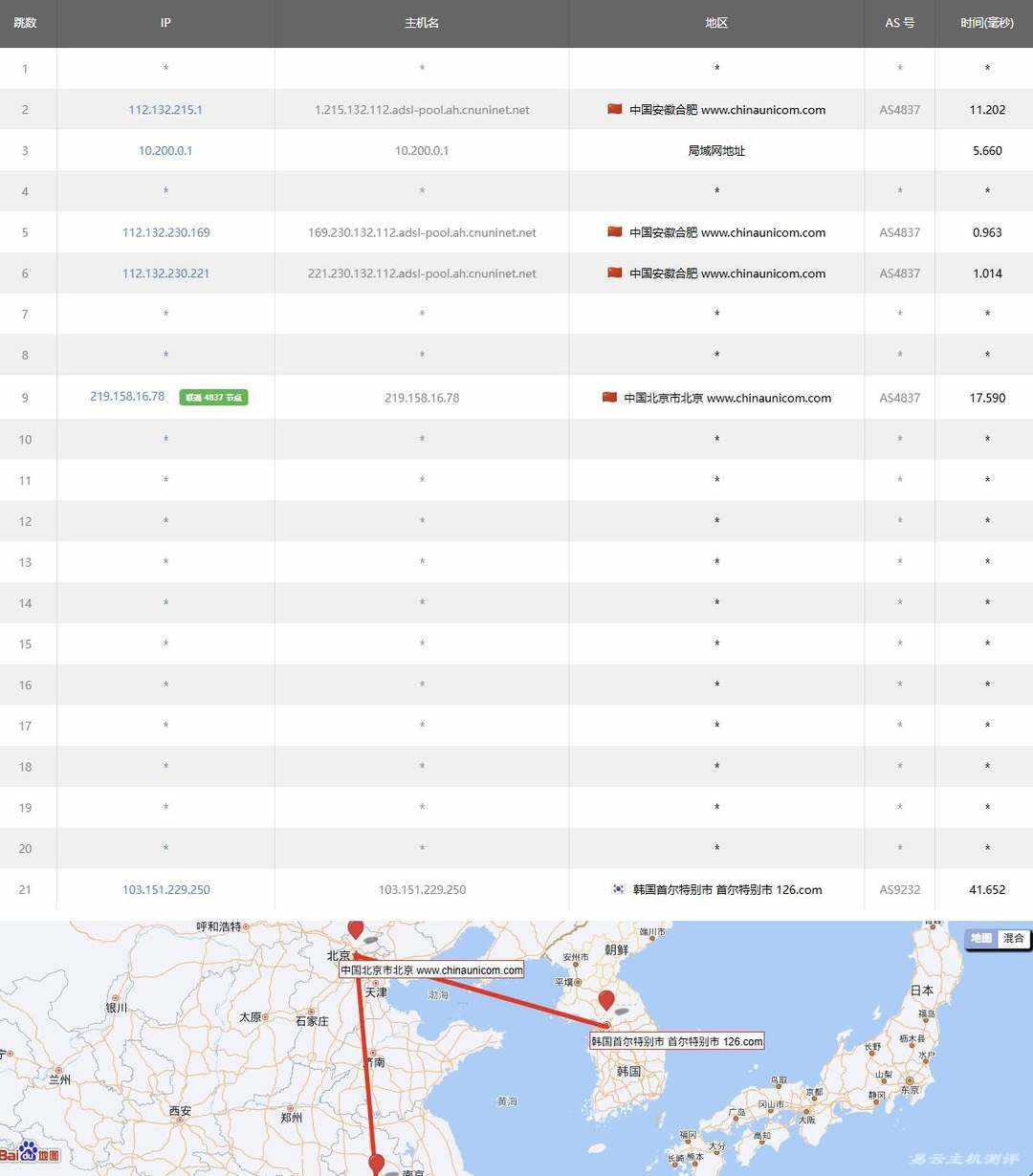Click hop 2 region 中国安徽合肥 www.chinaunicom.com
Viewport: 1033px width, 1176px height.
(727, 110)
